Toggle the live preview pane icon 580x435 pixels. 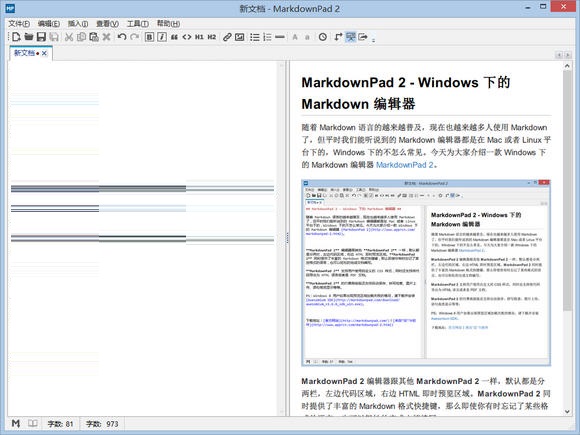coord(350,37)
